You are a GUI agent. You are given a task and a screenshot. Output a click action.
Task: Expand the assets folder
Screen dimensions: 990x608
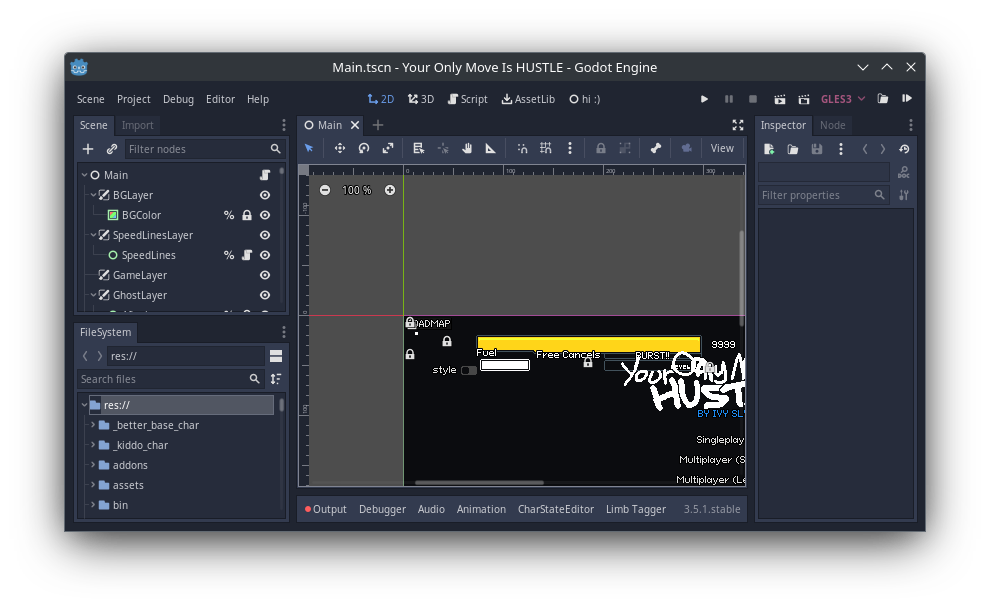coord(93,485)
